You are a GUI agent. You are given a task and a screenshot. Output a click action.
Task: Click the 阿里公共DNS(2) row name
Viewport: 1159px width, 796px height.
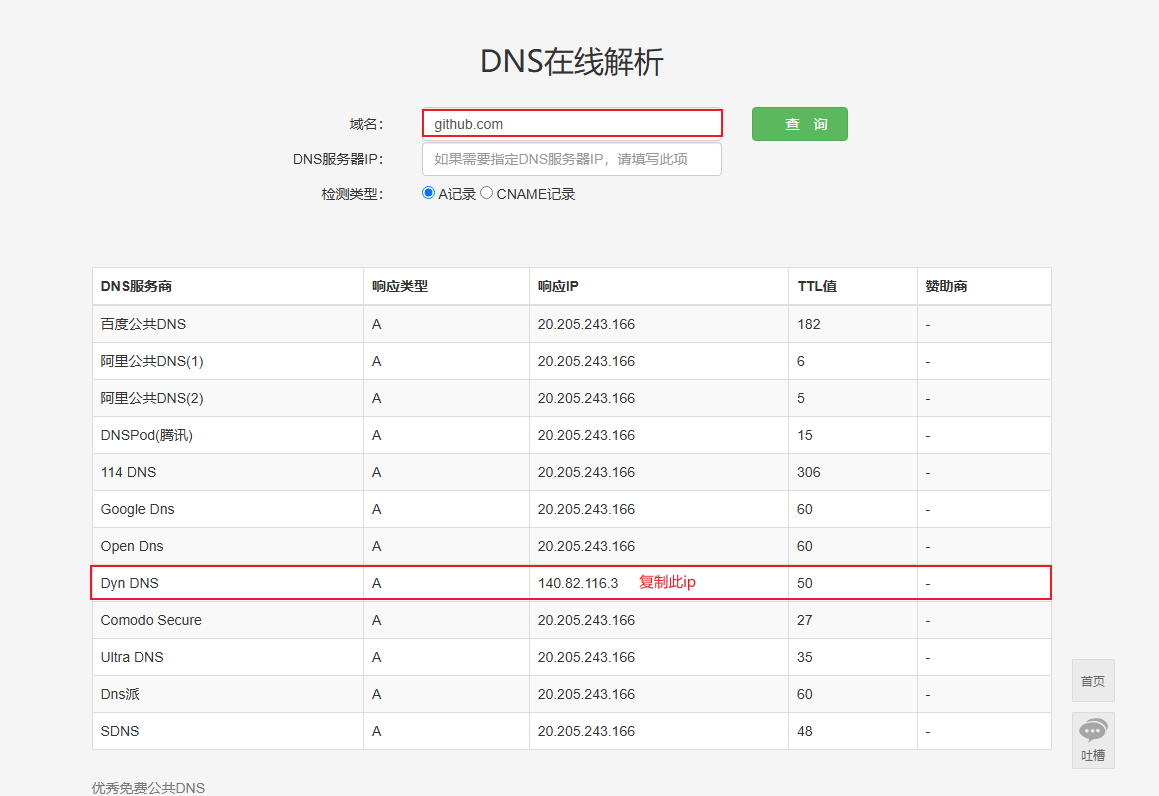point(152,398)
